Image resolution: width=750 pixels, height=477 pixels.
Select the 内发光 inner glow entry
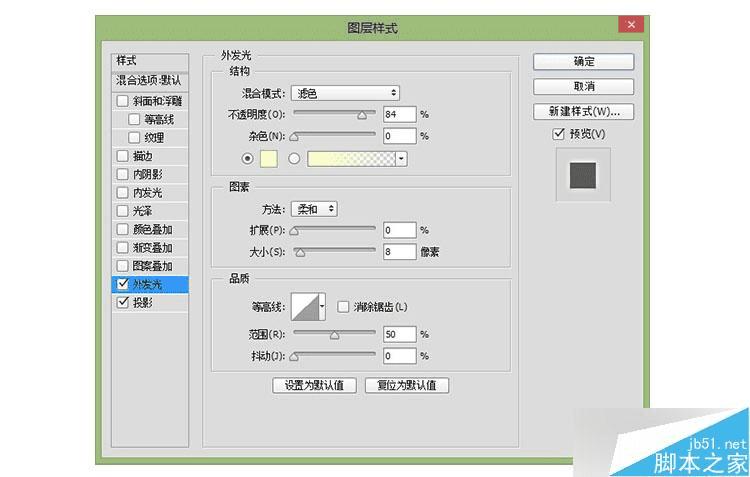tap(150, 193)
